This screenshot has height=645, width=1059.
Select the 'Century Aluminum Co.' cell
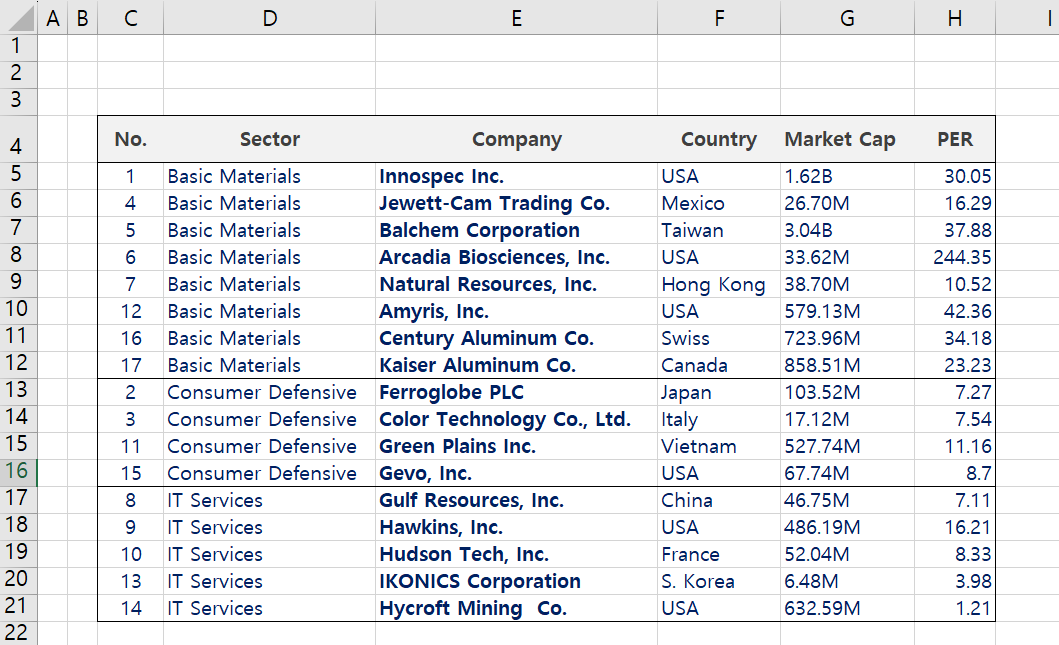coord(516,338)
